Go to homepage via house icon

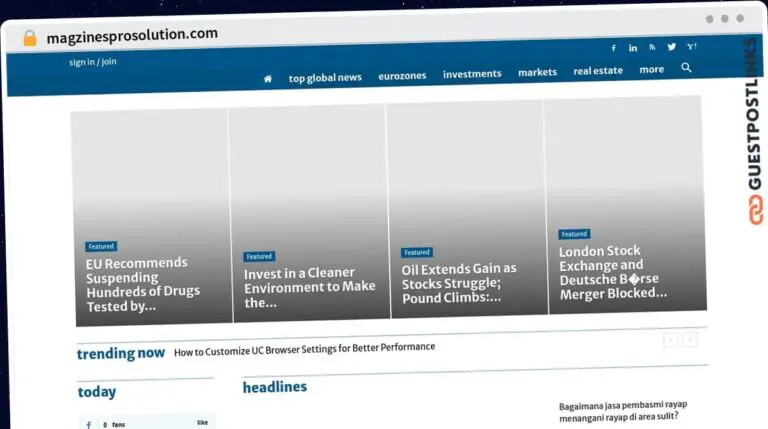268,78
